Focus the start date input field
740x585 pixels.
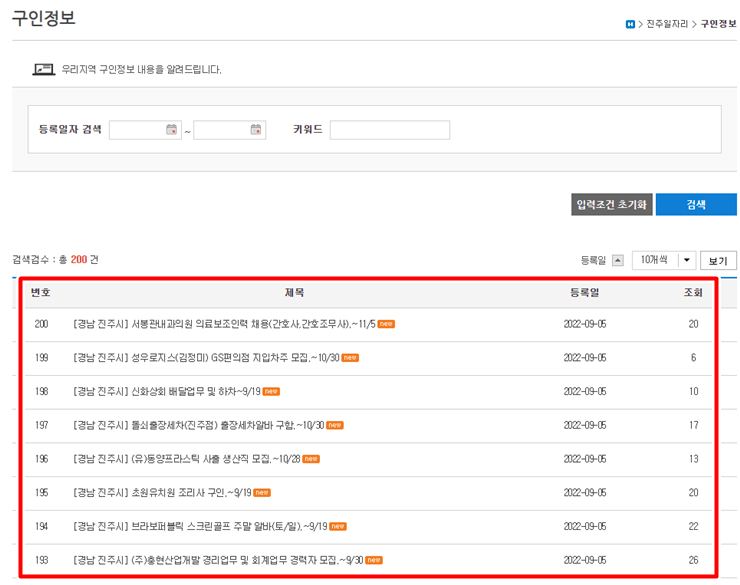[x=145, y=130]
